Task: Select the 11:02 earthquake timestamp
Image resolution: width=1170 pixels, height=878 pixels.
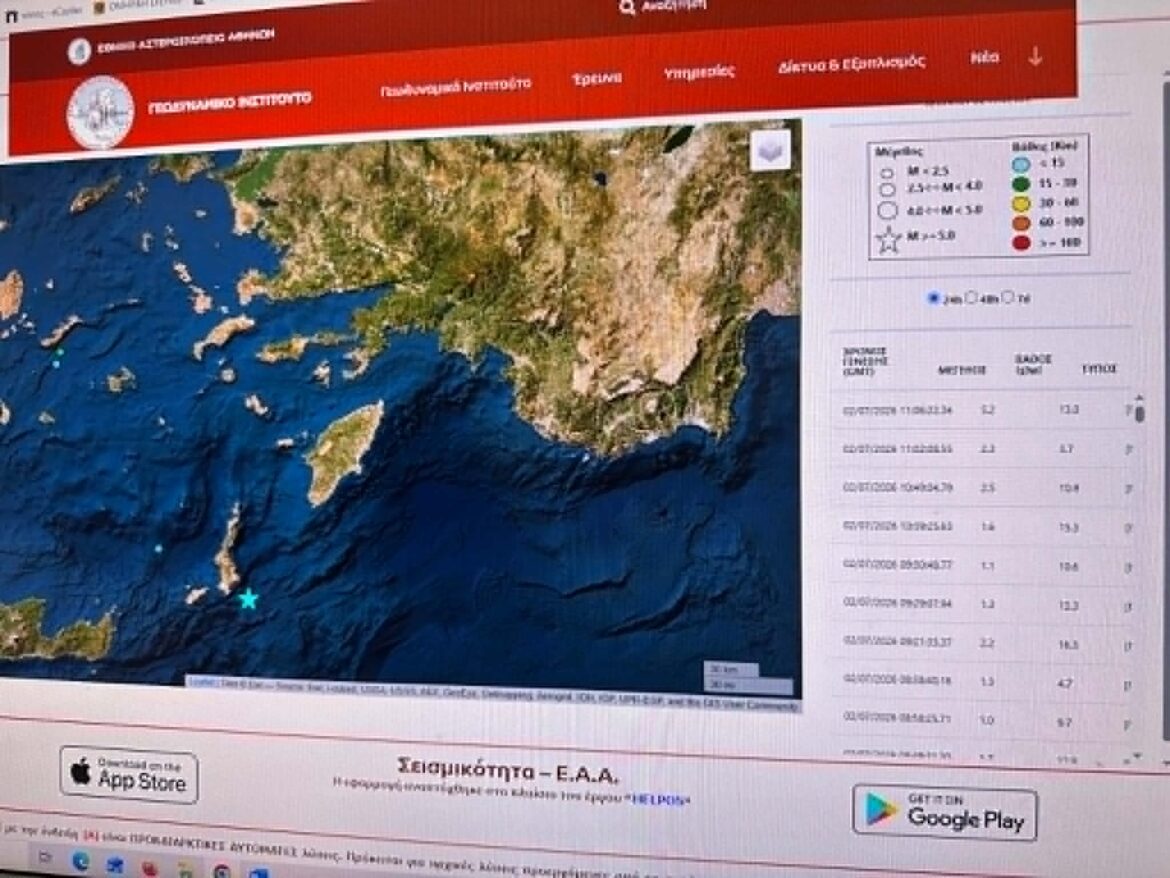Action: pyautogui.click(x=898, y=449)
